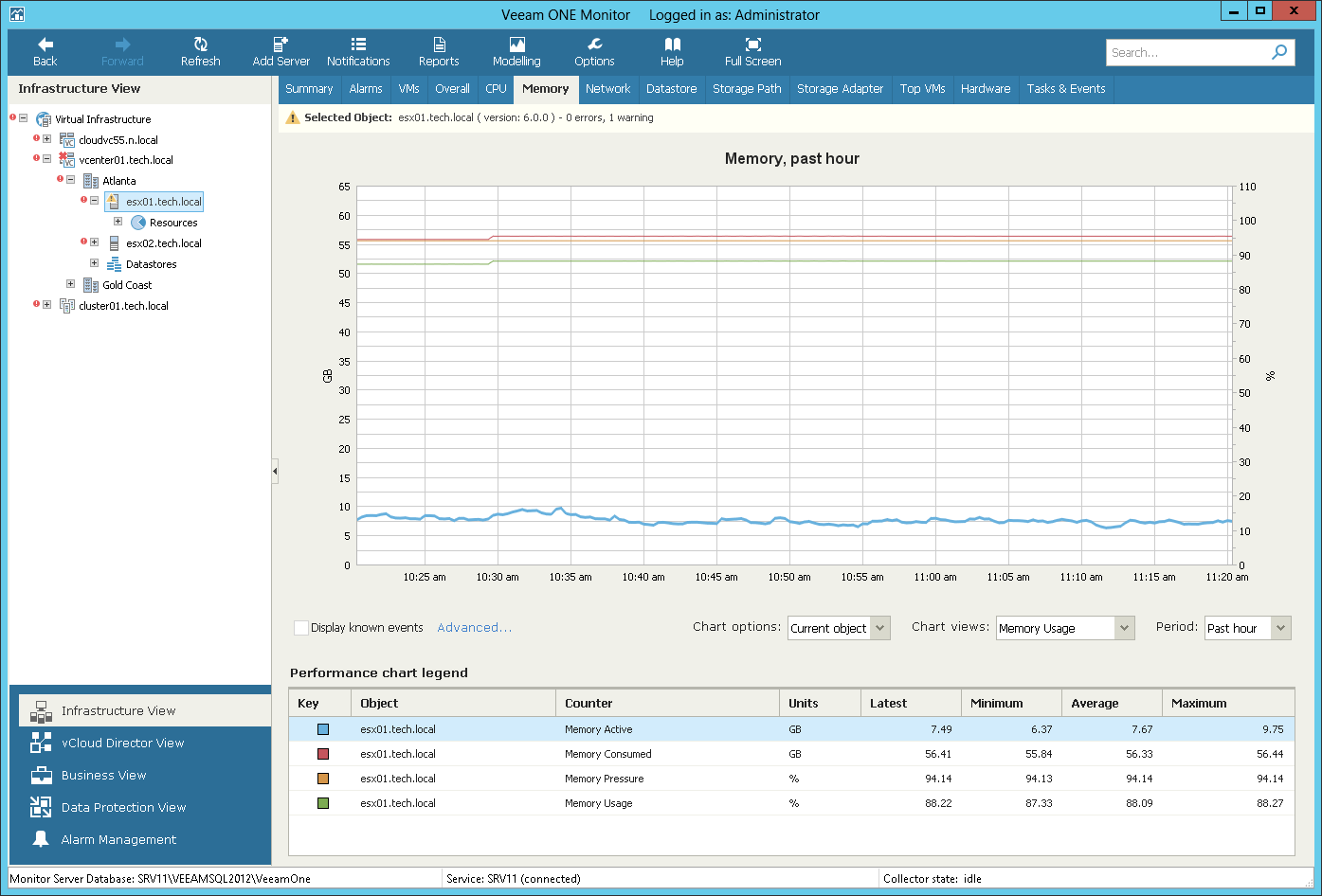Click the green Memory Usage color key
Image resolution: width=1322 pixels, height=896 pixels.
click(323, 803)
